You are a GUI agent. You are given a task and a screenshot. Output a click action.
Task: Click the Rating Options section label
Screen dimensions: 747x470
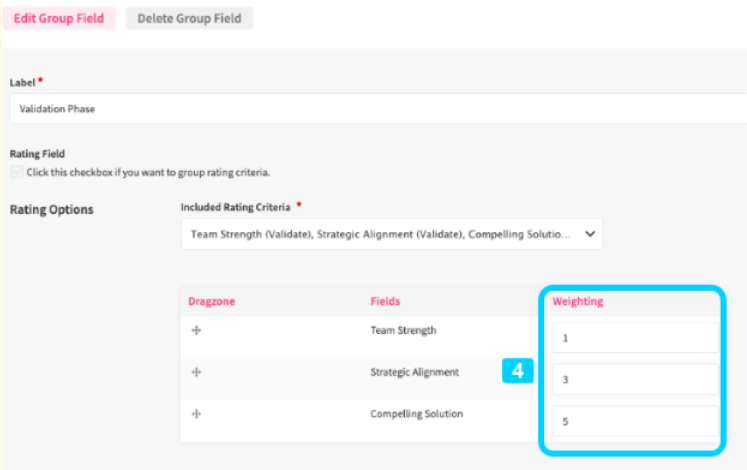point(51,210)
